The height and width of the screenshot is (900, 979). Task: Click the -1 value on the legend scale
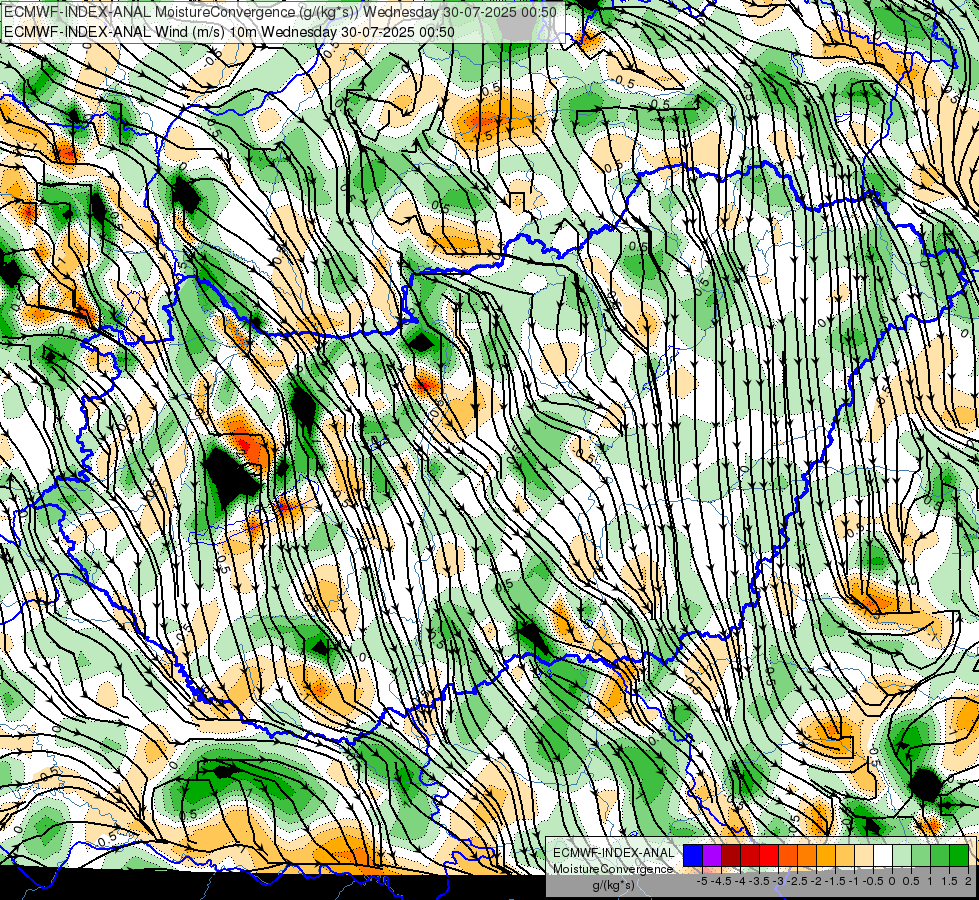tap(854, 881)
